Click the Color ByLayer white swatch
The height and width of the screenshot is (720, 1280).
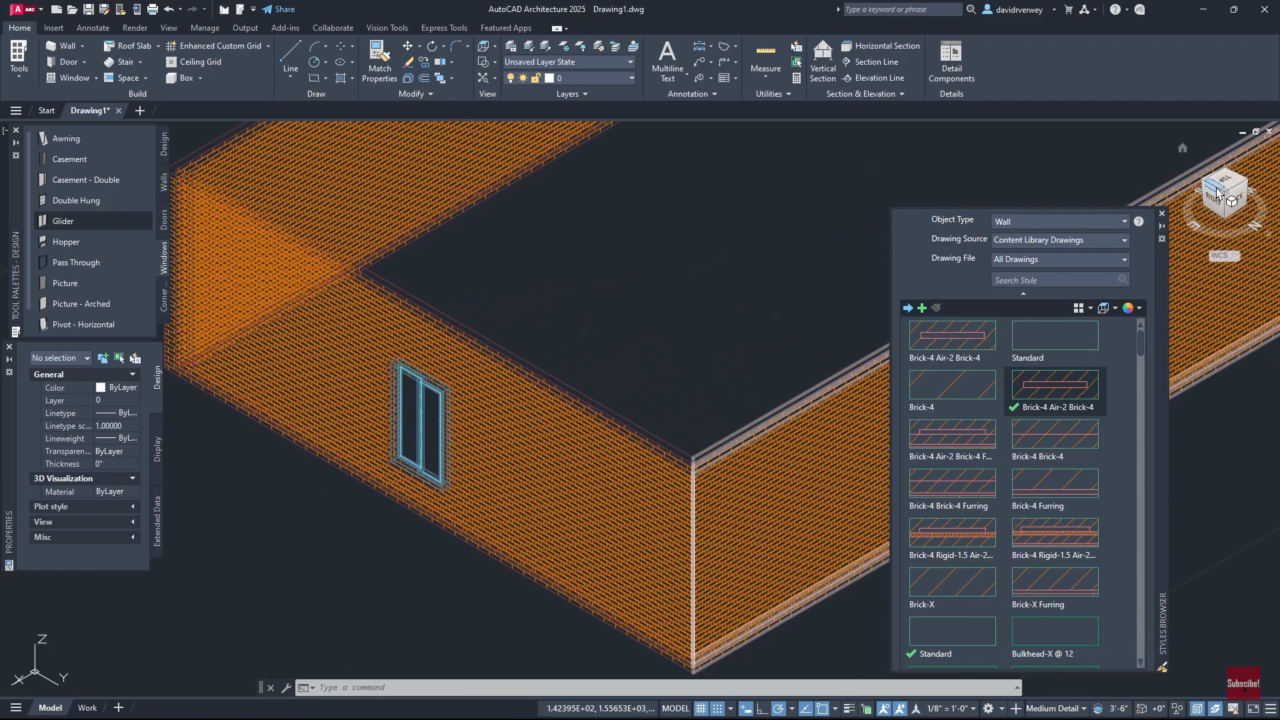coord(100,388)
